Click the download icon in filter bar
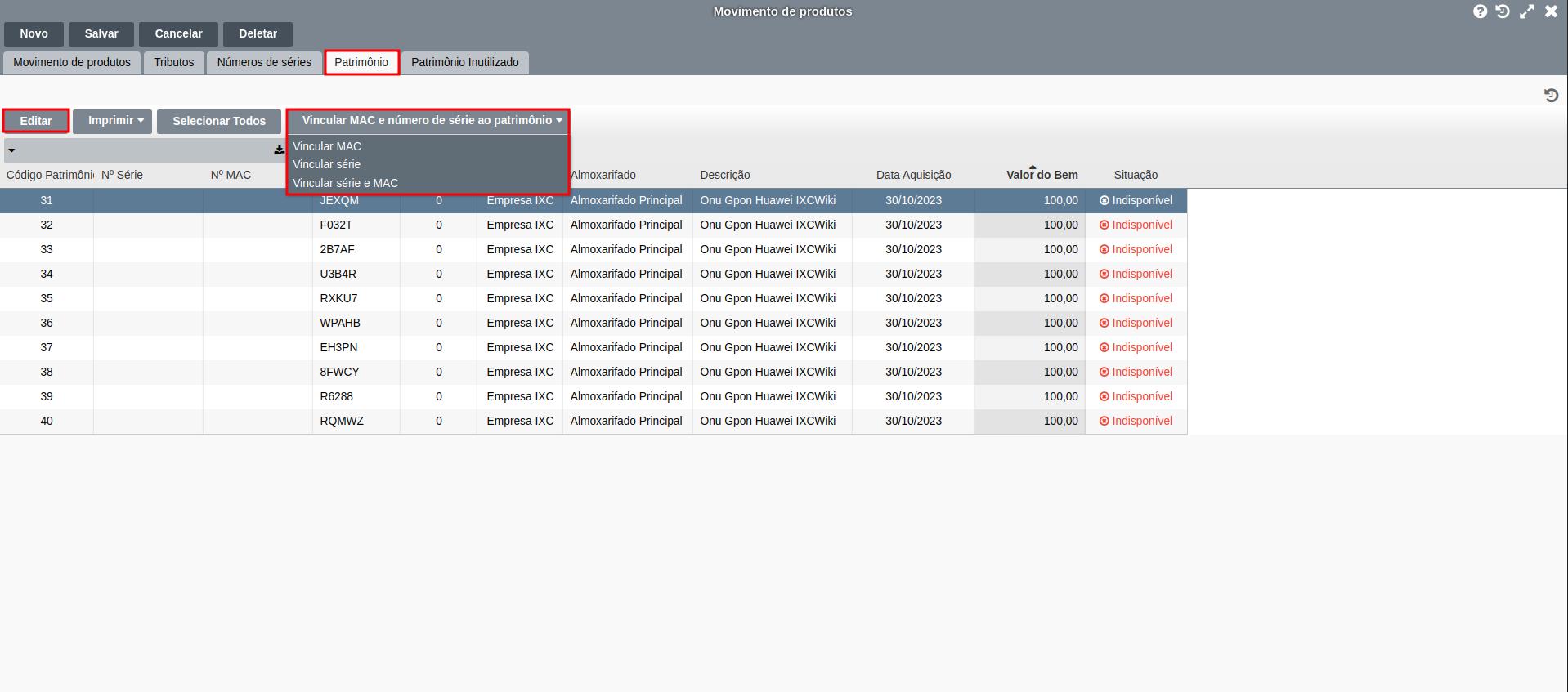 point(279,150)
